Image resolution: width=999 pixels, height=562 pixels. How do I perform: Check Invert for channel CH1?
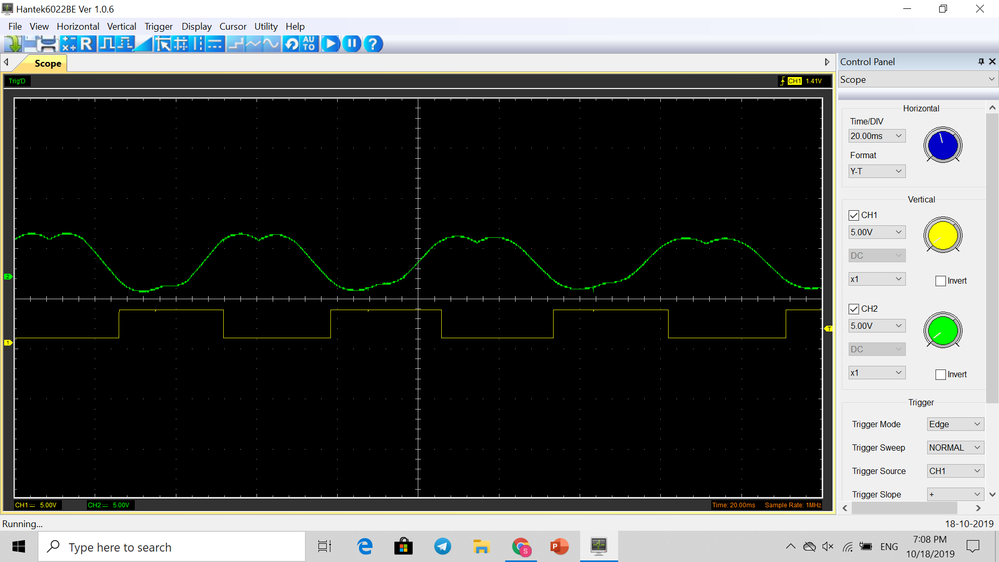coord(940,281)
